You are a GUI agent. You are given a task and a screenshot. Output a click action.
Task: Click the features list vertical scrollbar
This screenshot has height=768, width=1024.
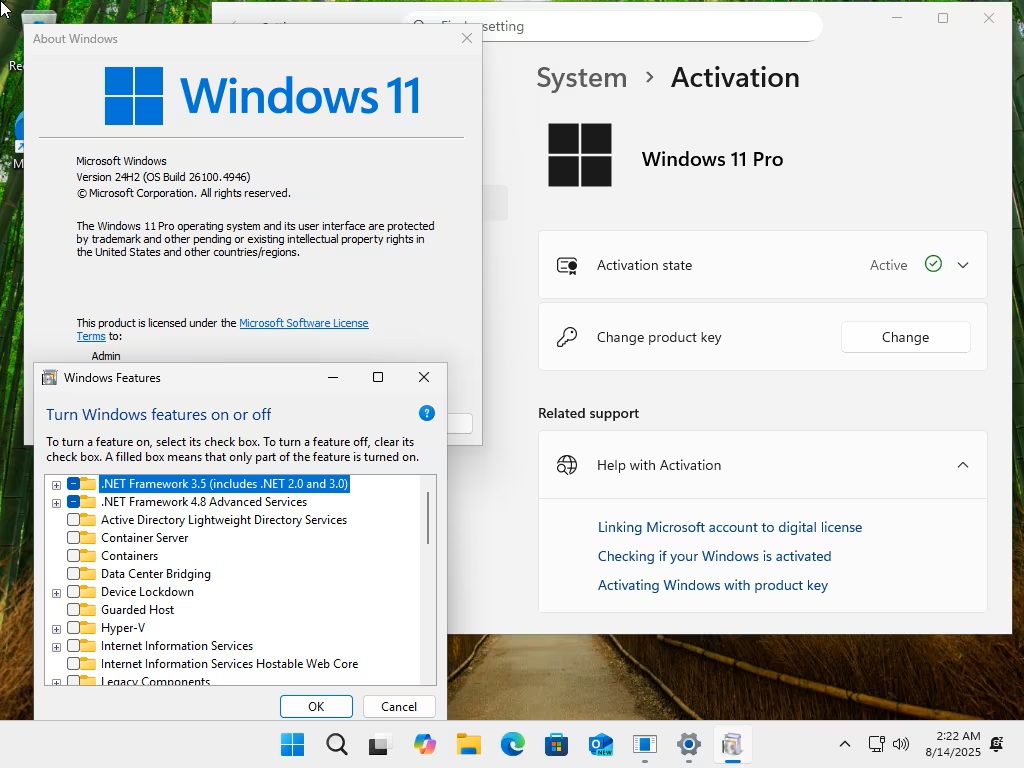coord(428,517)
